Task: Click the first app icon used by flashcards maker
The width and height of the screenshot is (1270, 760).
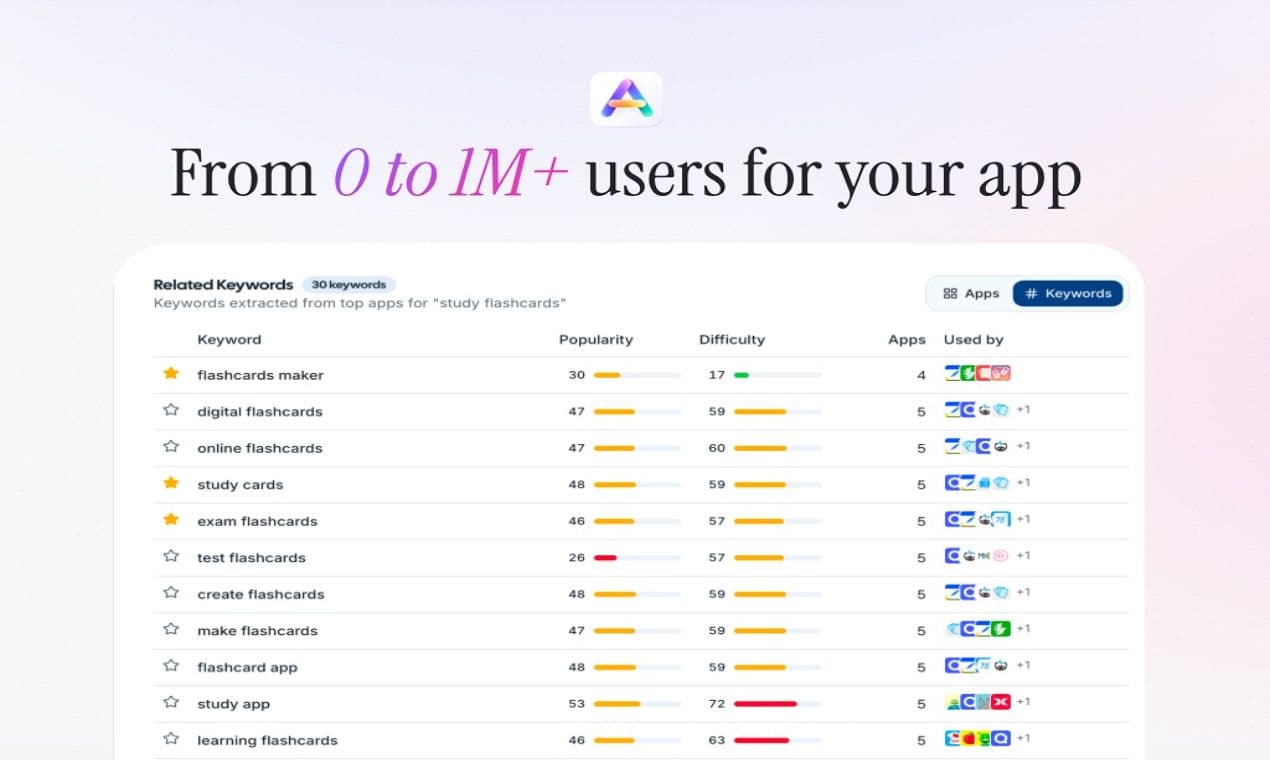Action: (950, 373)
